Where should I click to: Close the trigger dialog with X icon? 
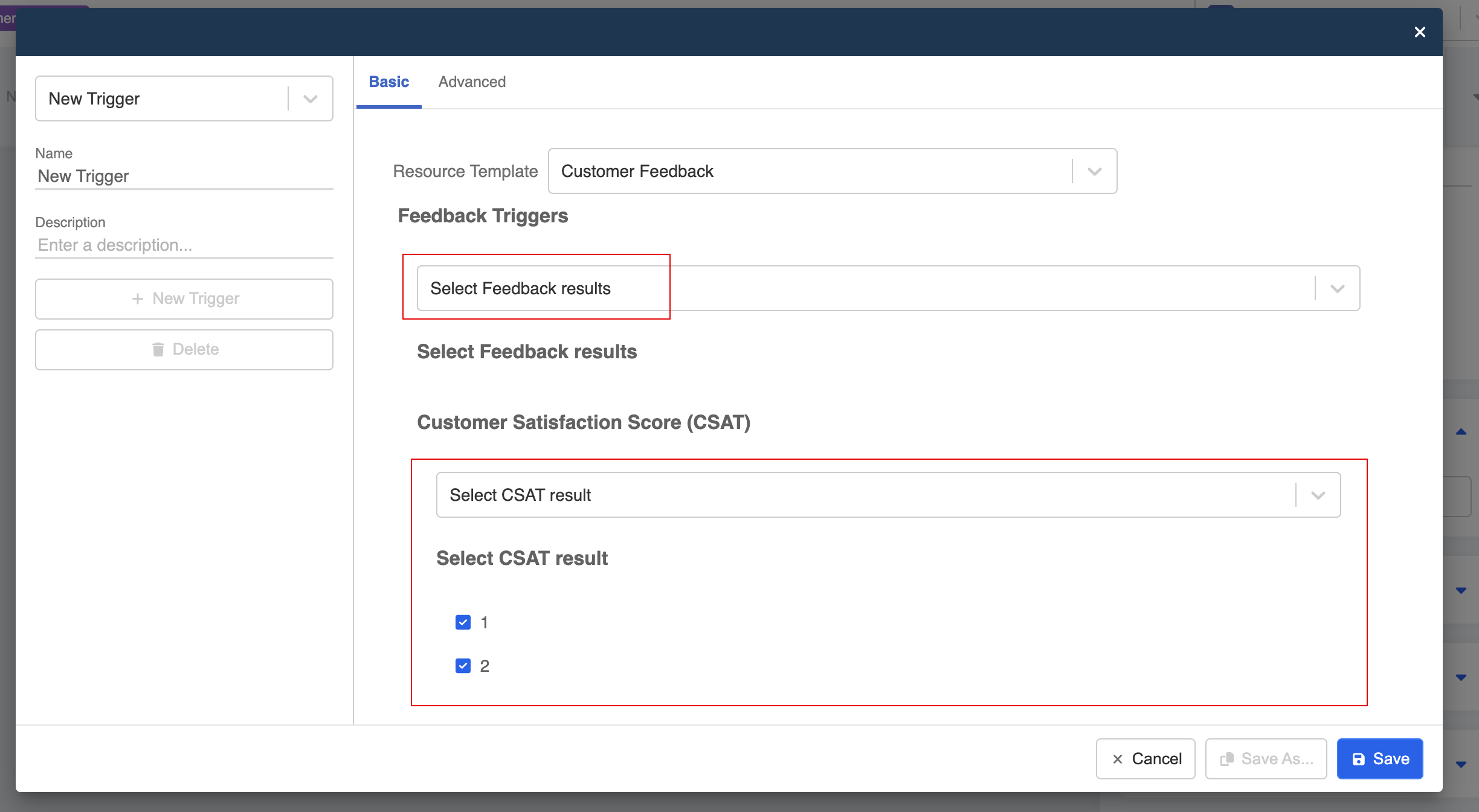click(x=1420, y=32)
